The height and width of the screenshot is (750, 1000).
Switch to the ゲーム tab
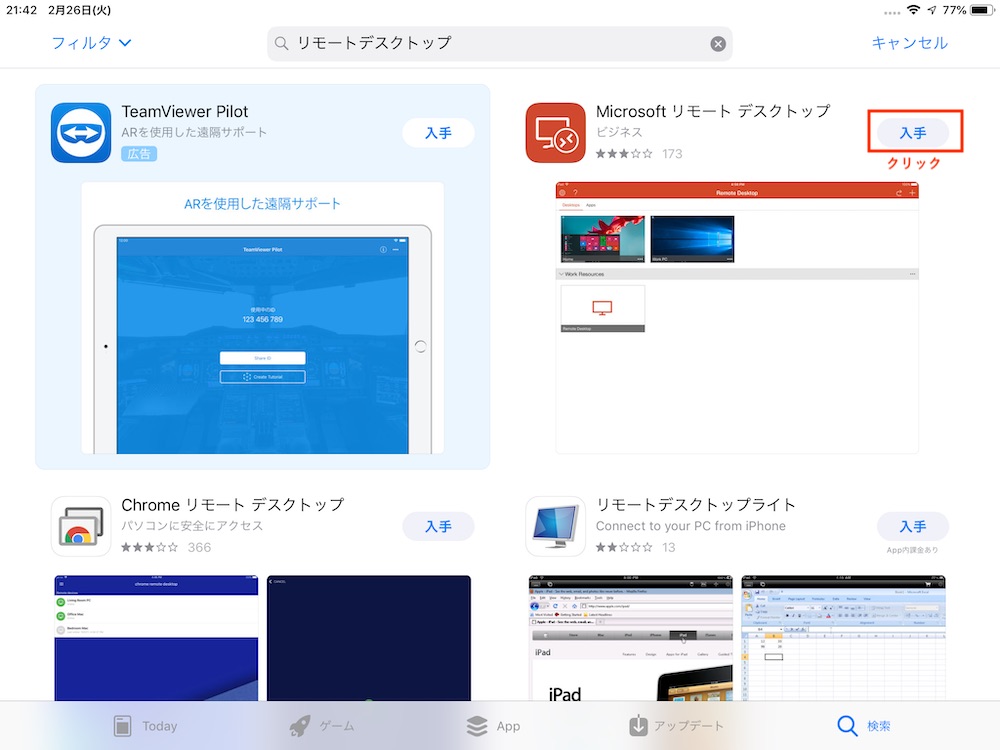point(322,726)
